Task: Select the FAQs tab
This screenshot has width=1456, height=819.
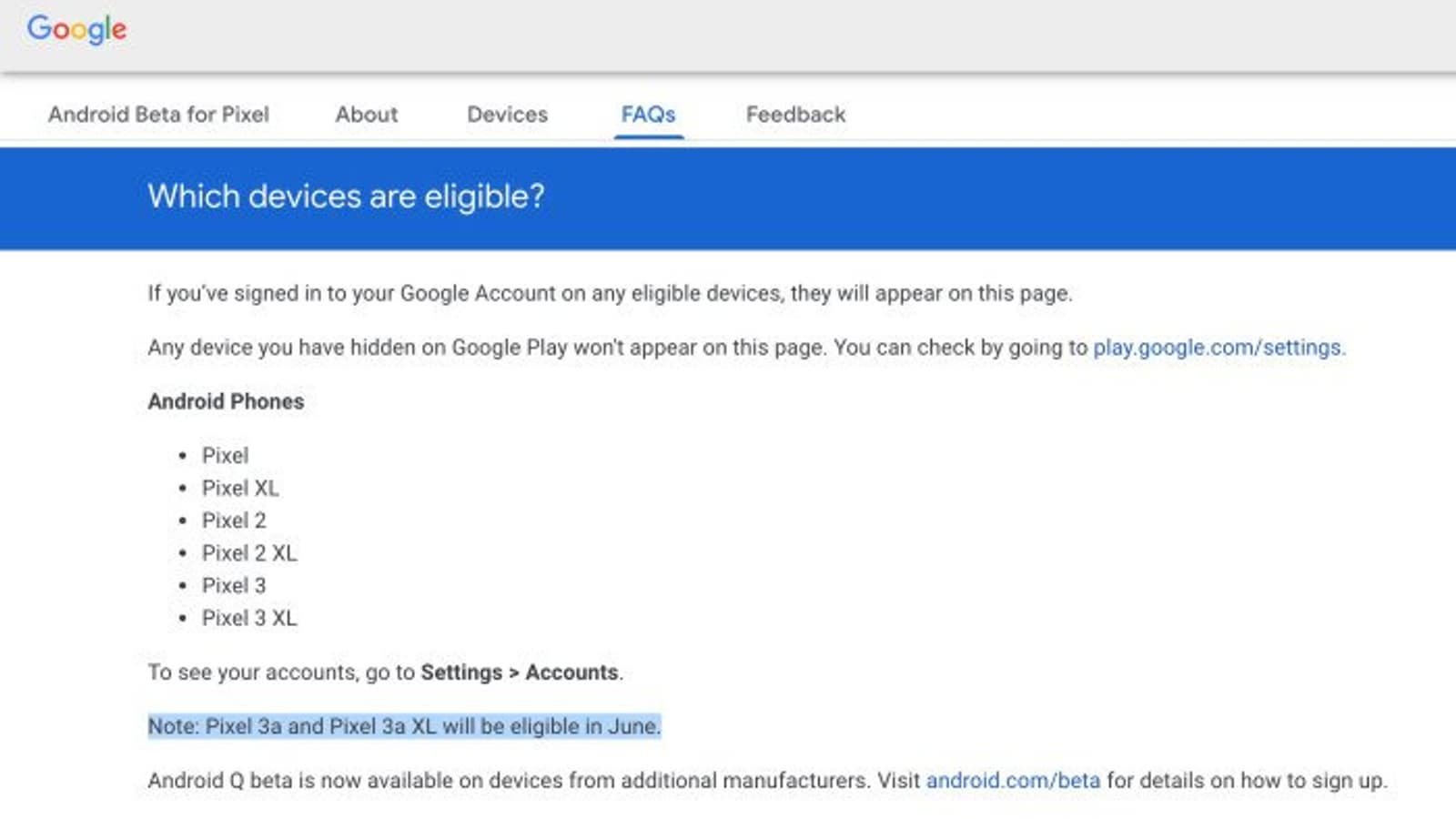Action: [648, 115]
